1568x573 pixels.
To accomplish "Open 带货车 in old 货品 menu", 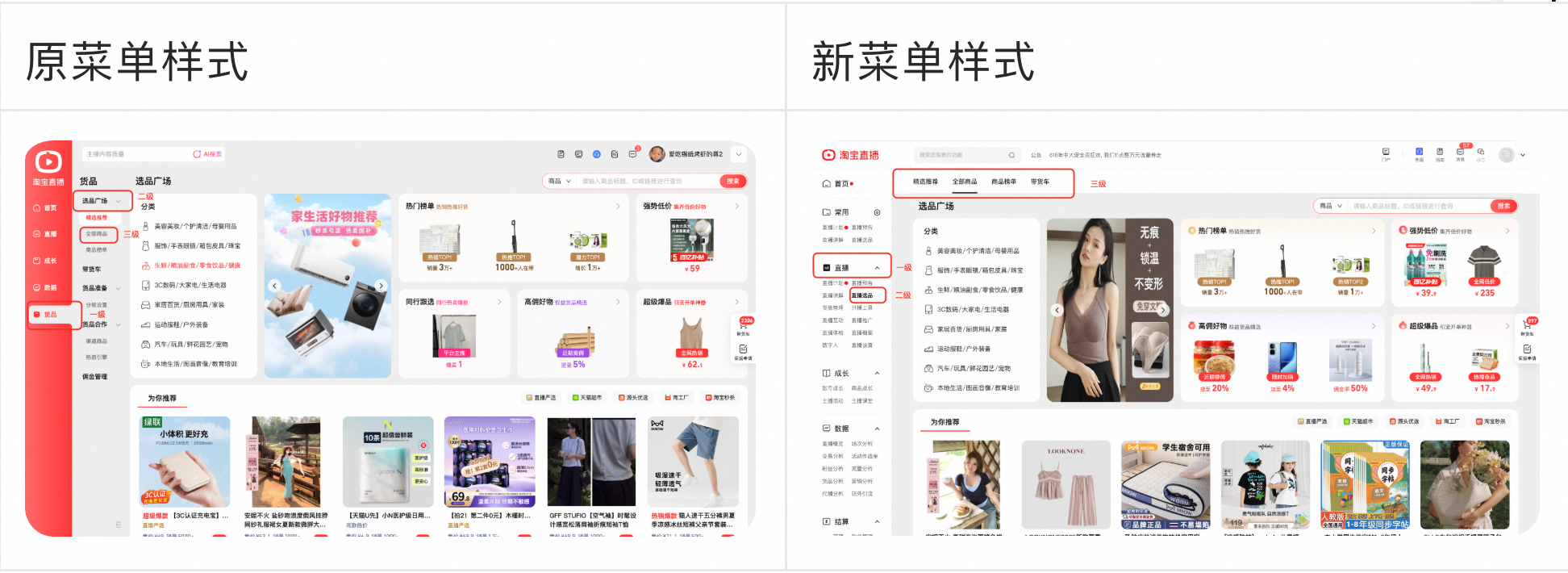I will coord(92,270).
